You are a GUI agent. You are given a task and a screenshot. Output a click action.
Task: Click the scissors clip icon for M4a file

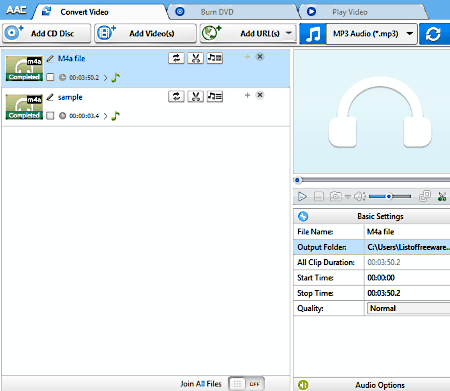click(x=196, y=58)
